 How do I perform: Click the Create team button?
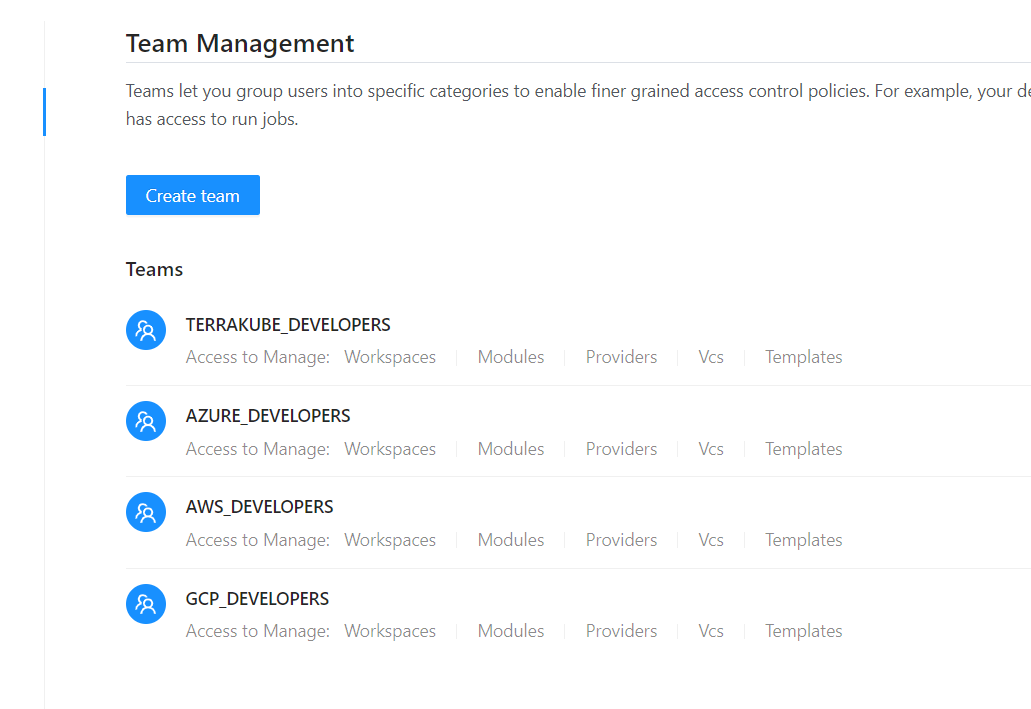[192, 195]
